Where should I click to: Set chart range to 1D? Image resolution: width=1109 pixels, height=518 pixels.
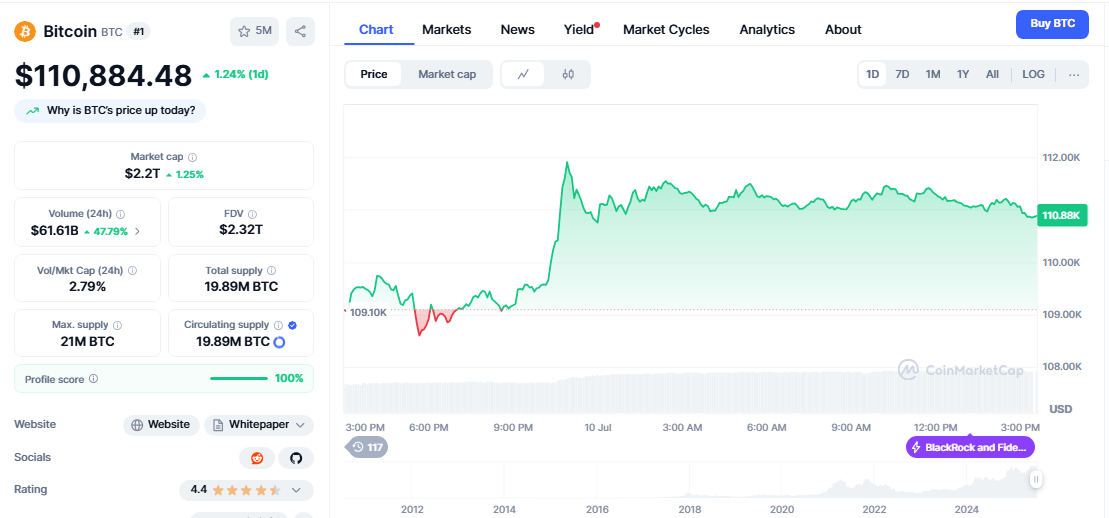point(873,74)
